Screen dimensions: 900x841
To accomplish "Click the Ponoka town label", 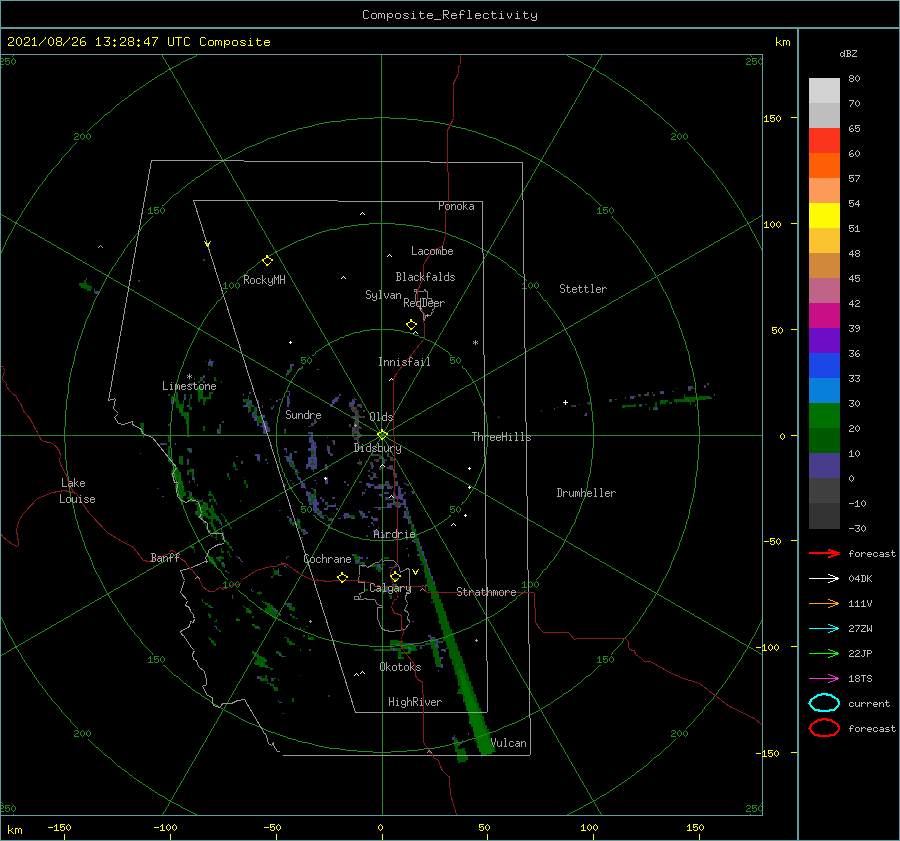I will [x=456, y=206].
